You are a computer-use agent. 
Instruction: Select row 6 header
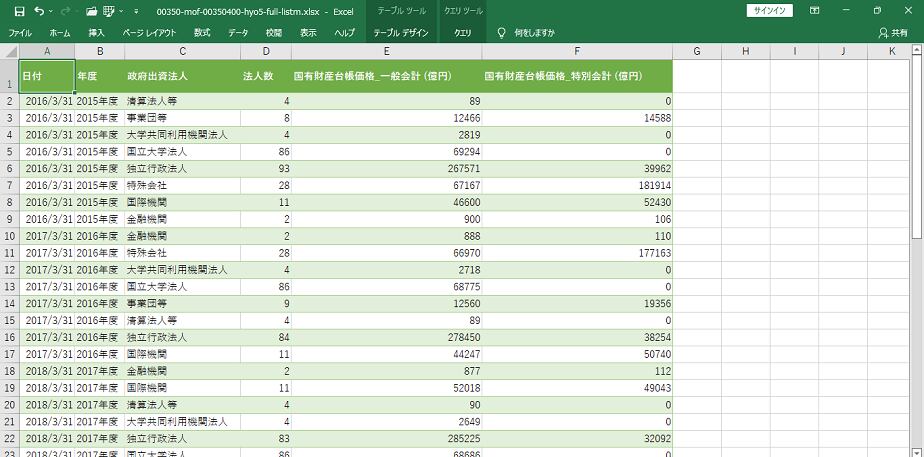[9, 169]
